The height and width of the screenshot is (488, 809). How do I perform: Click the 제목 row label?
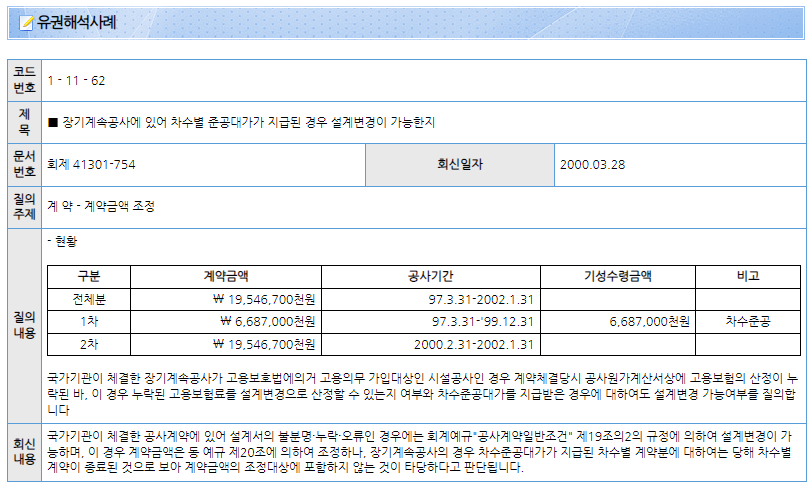tap(24, 122)
